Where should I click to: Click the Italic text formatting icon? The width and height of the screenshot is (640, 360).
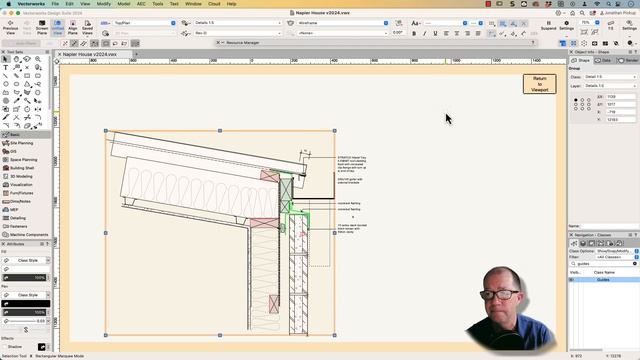click(424, 33)
